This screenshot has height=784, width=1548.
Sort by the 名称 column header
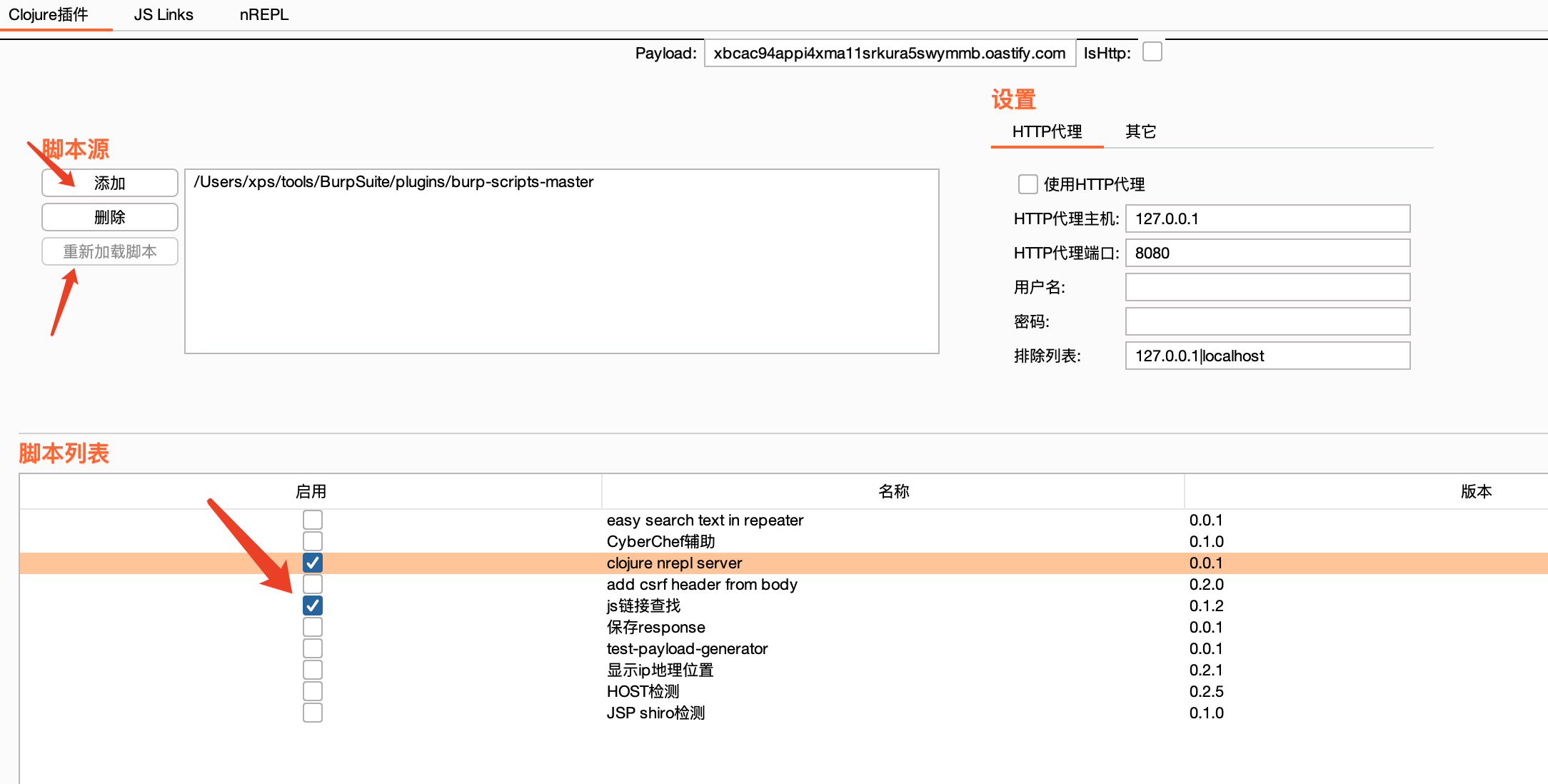coord(893,491)
